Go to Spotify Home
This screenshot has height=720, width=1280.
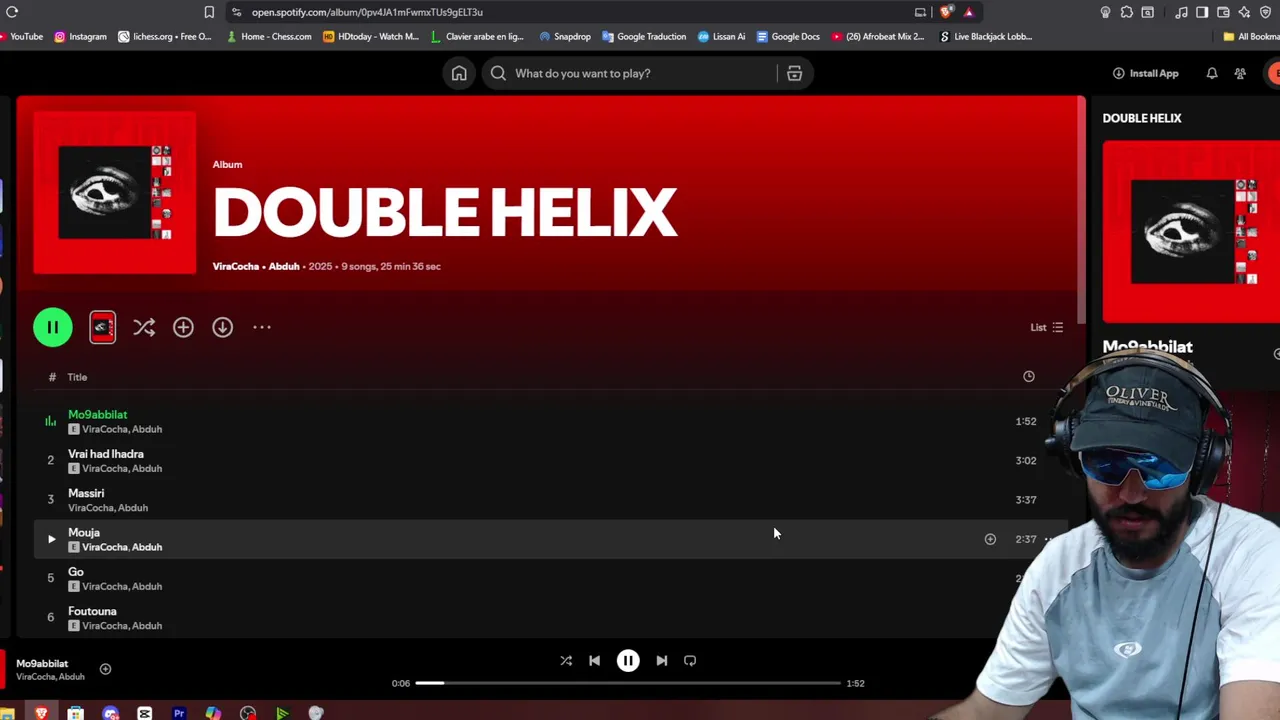pyautogui.click(x=459, y=73)
